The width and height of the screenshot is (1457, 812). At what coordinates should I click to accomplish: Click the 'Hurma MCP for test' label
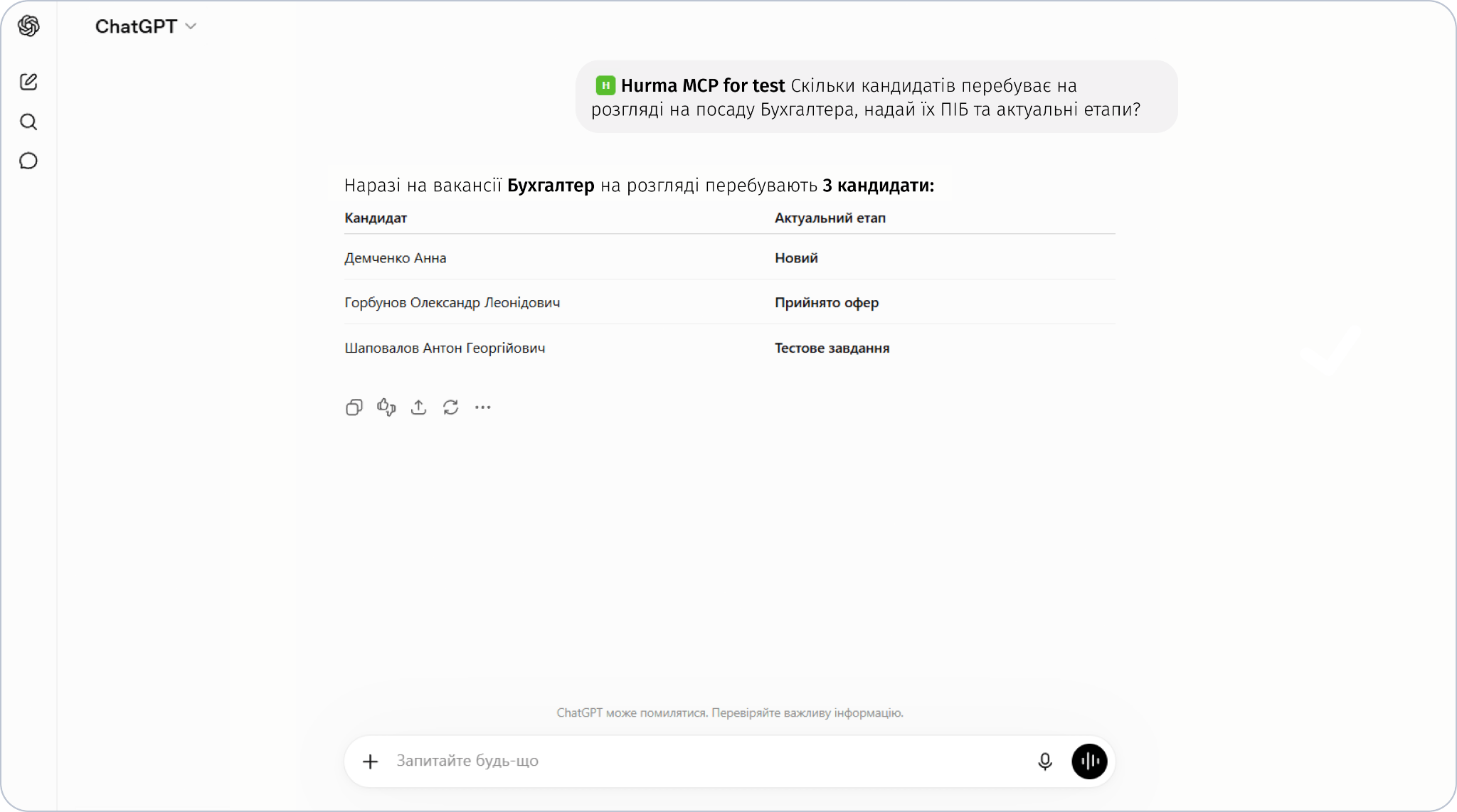(x=703, y=85)
